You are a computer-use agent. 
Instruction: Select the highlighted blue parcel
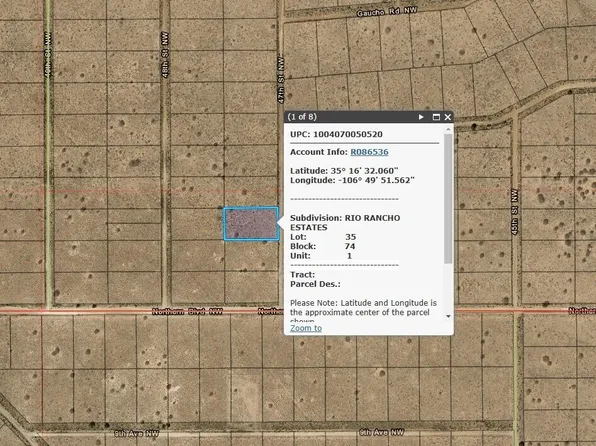pos(251,224)
